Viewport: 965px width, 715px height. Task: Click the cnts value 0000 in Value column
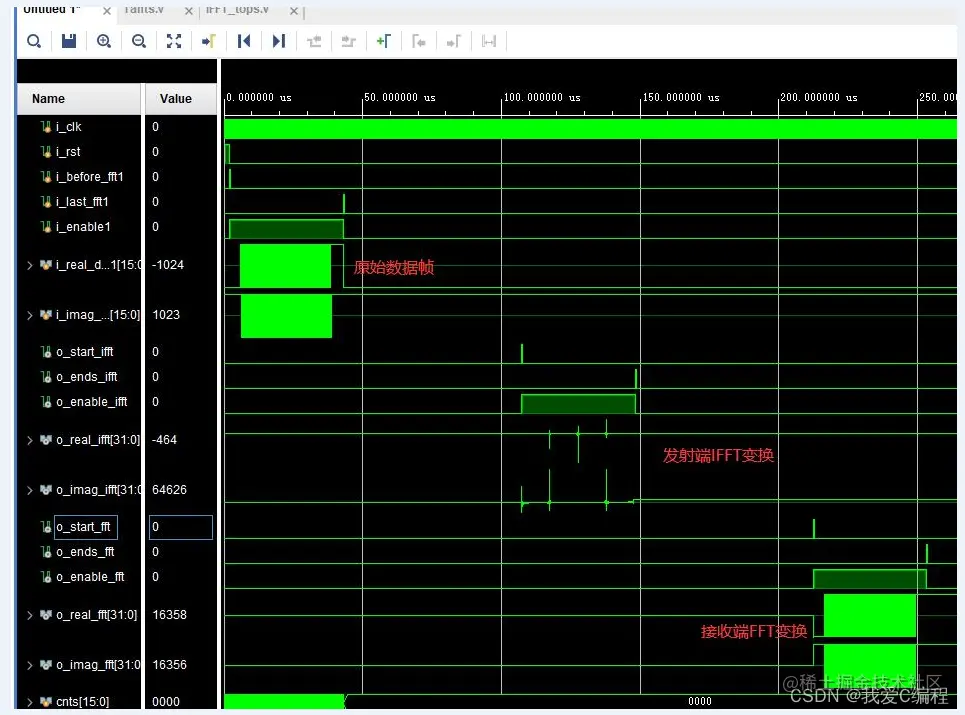166,701
